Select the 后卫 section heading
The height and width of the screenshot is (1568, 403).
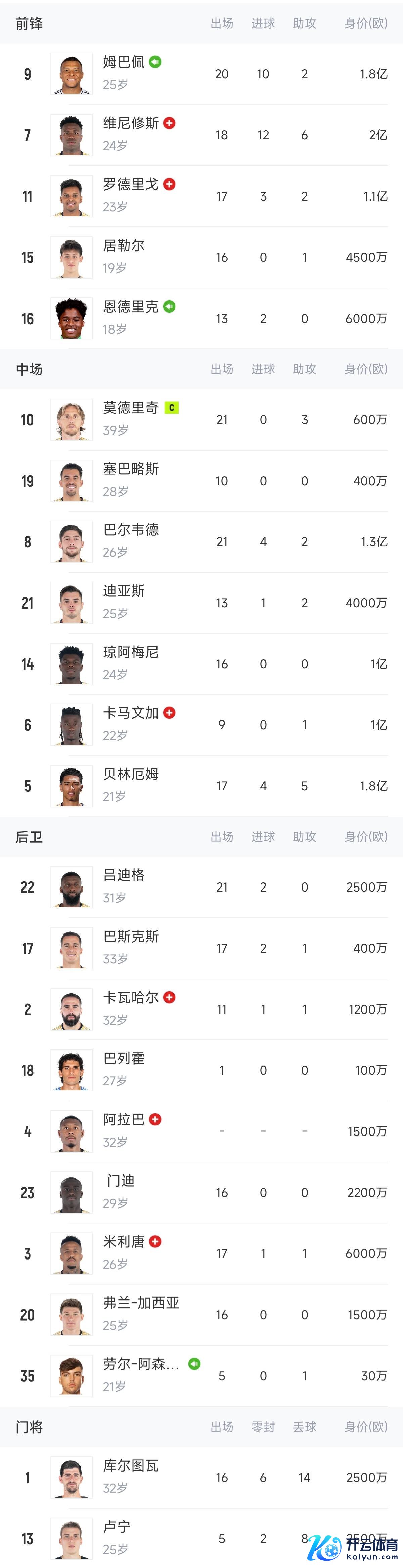pos(29,837)
